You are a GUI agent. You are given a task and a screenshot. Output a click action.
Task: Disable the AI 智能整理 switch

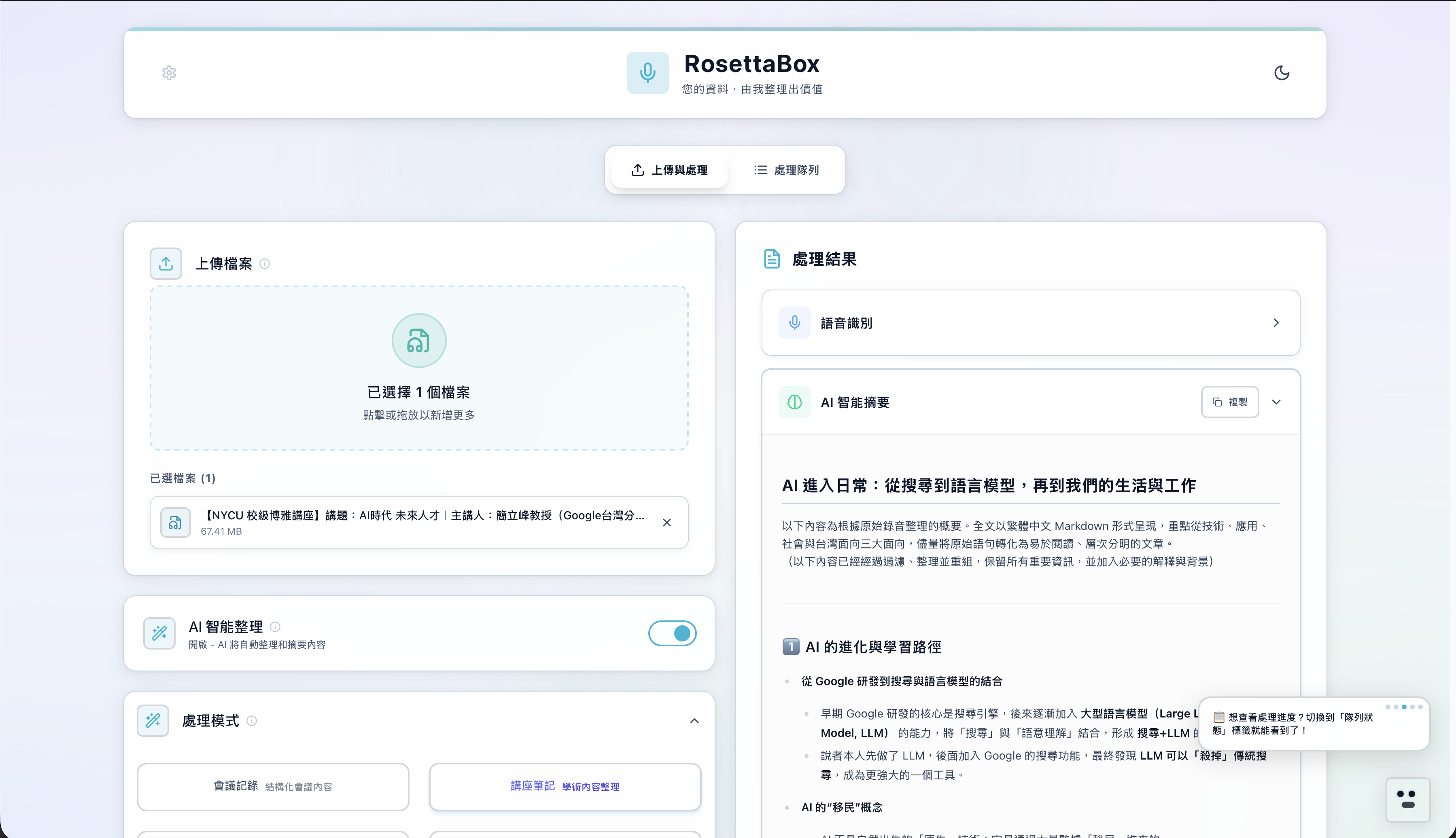(672, 633)
